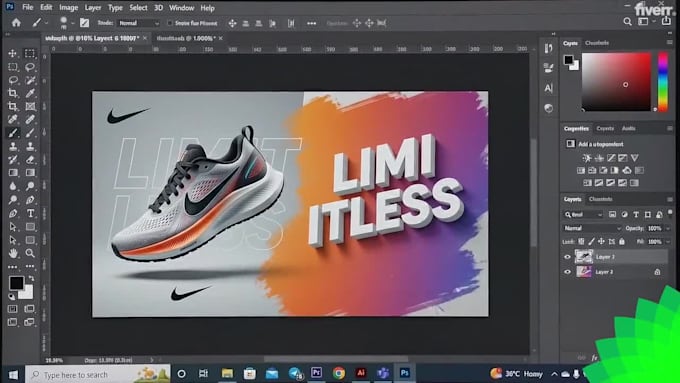The height and width of the screenshot is (383, 680).
Task: Reset to default colors icon in tools panel
Action: coord(12,297)
